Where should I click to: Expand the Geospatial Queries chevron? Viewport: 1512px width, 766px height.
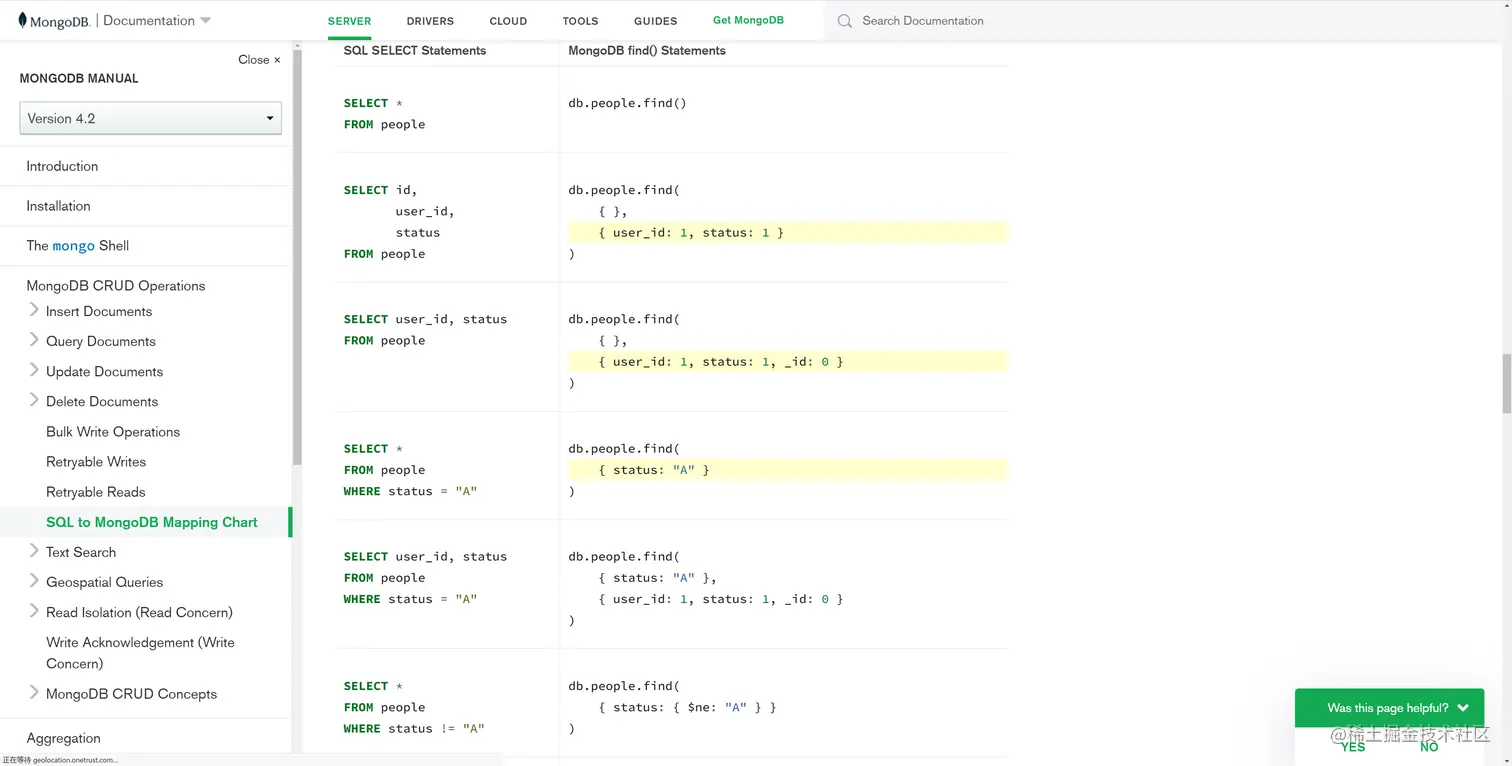[34, 581]
